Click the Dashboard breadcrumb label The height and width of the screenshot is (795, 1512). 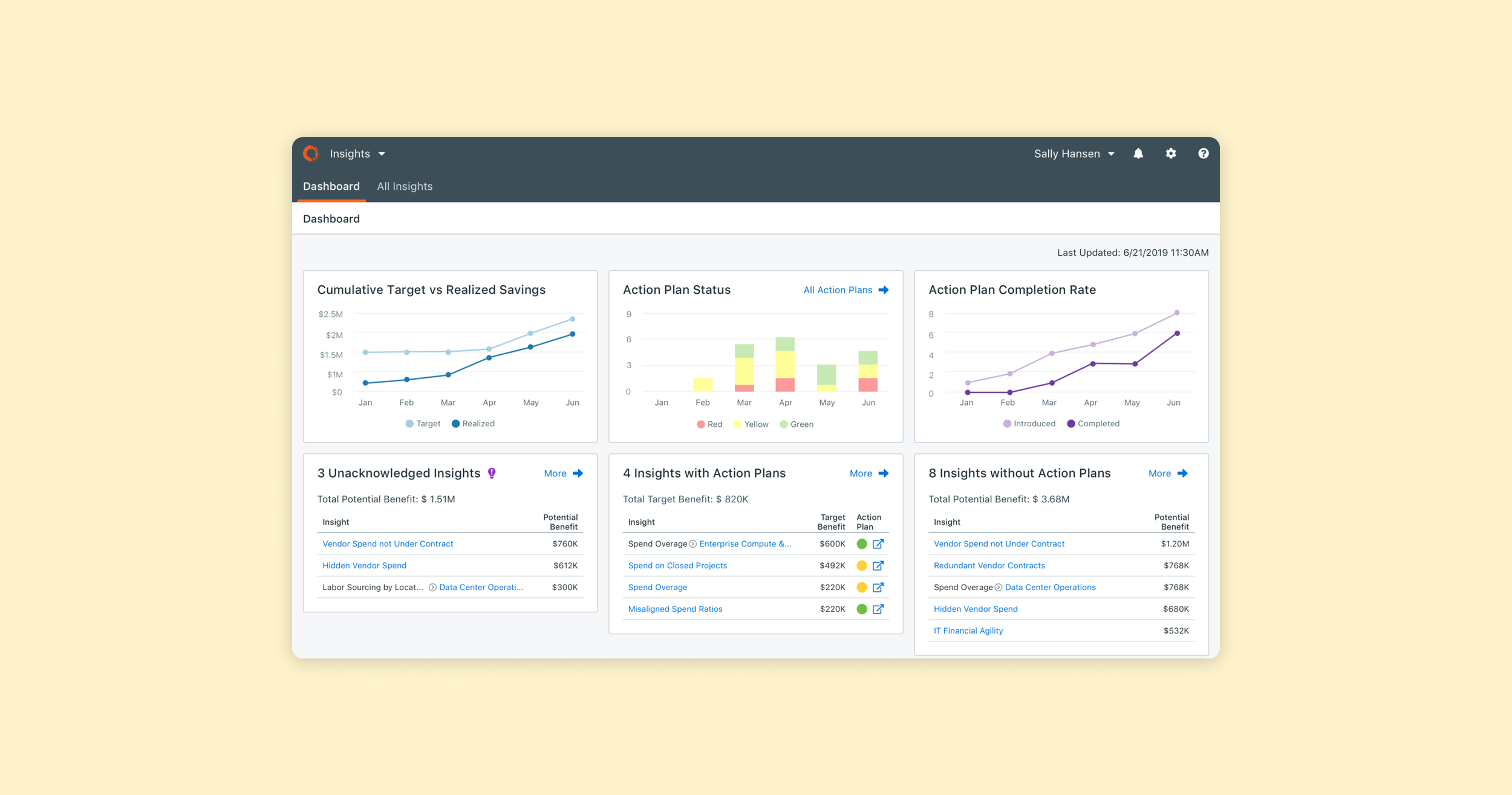click(331, 218)
